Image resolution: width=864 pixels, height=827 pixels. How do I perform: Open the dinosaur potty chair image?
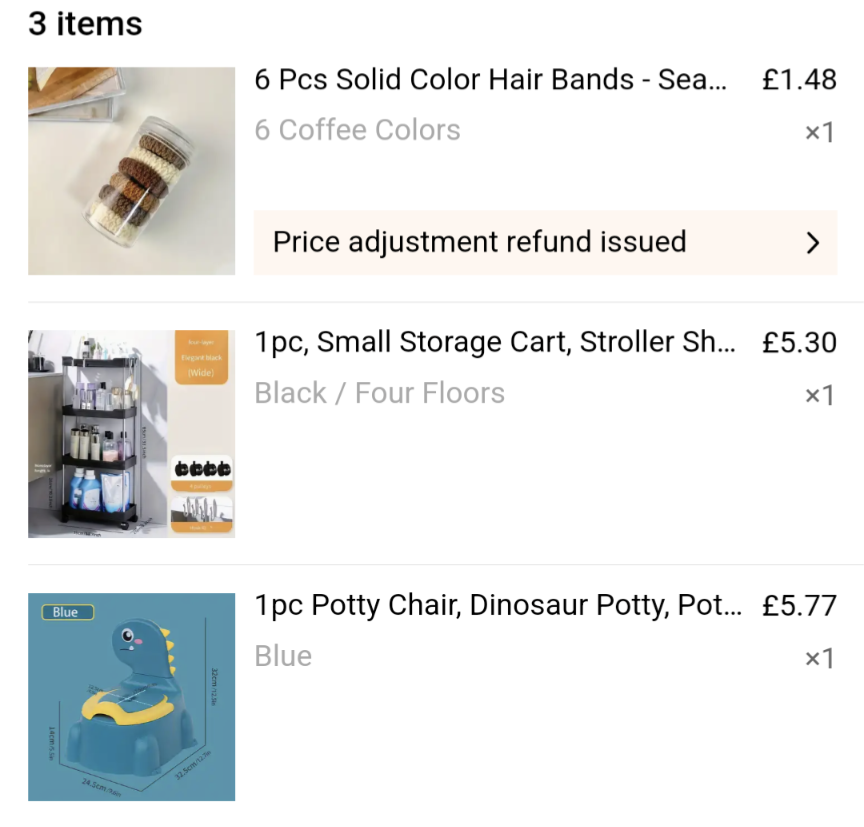(x=131, y=697)
